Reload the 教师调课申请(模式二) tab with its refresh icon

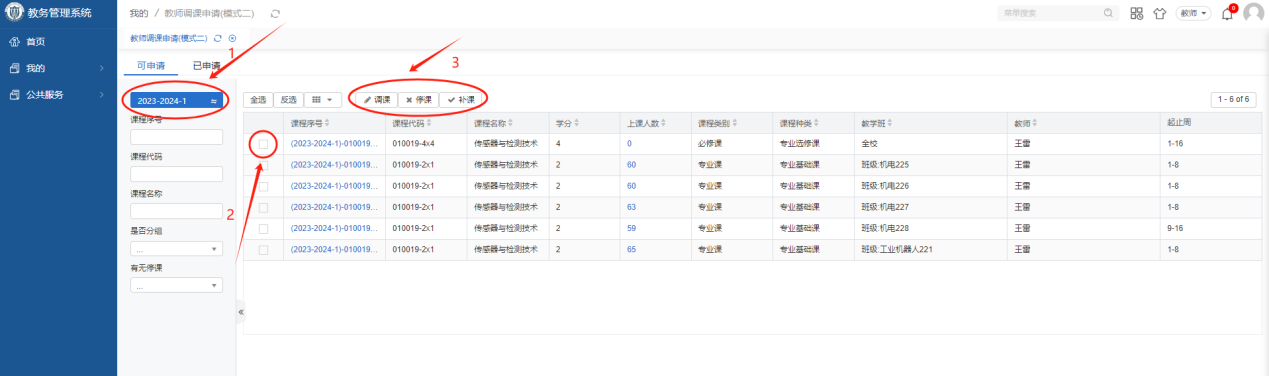click(x=218, y=38)
